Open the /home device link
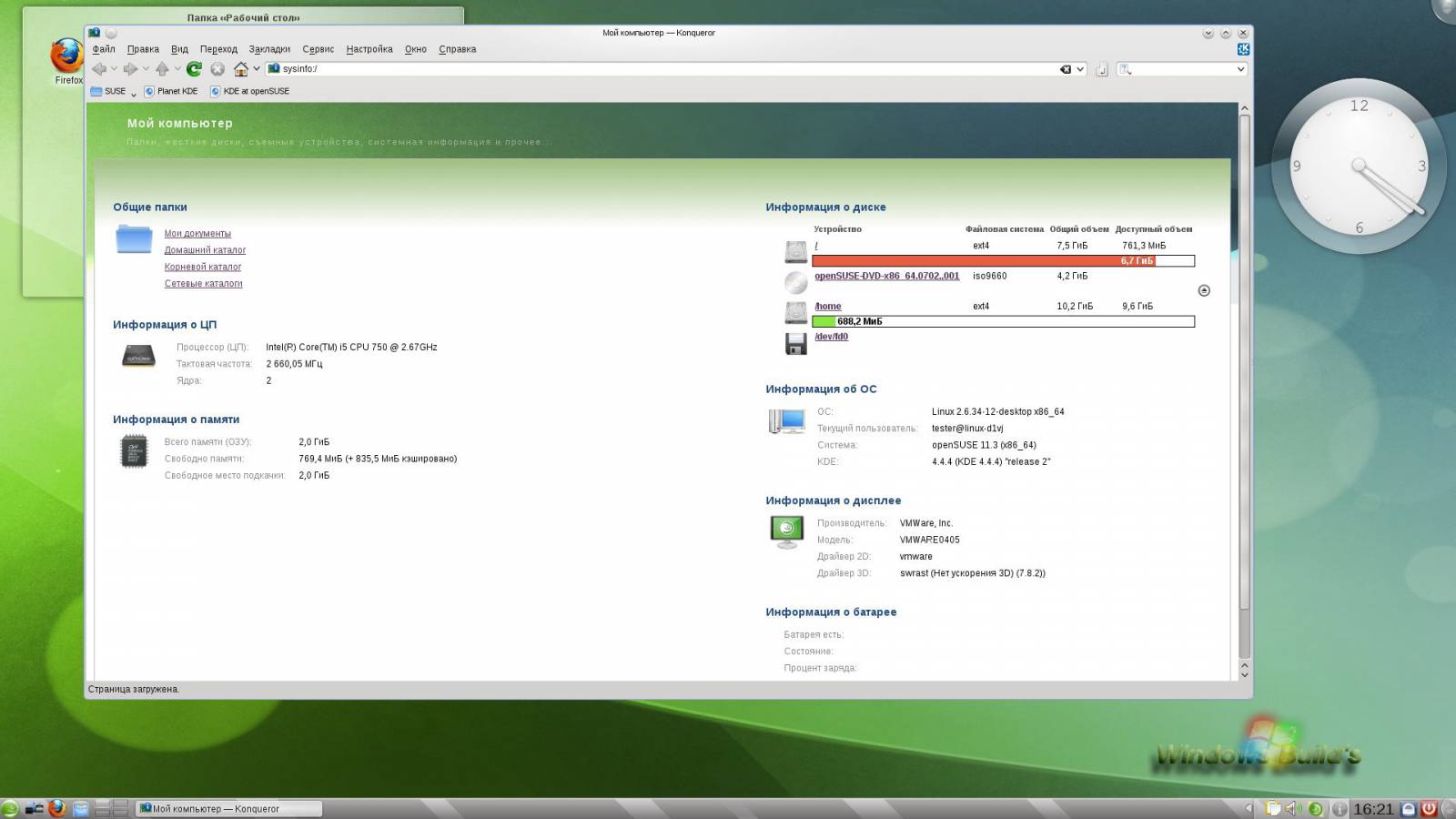The width and height of the screenshot is (1456, 819). point(828,307)
